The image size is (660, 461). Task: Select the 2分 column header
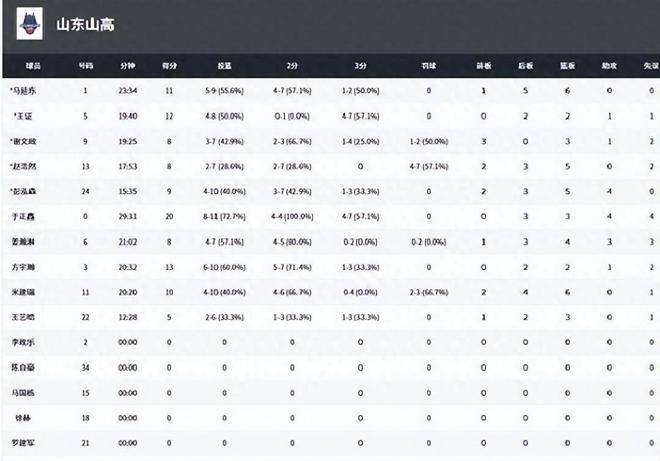tap(292, 65)
